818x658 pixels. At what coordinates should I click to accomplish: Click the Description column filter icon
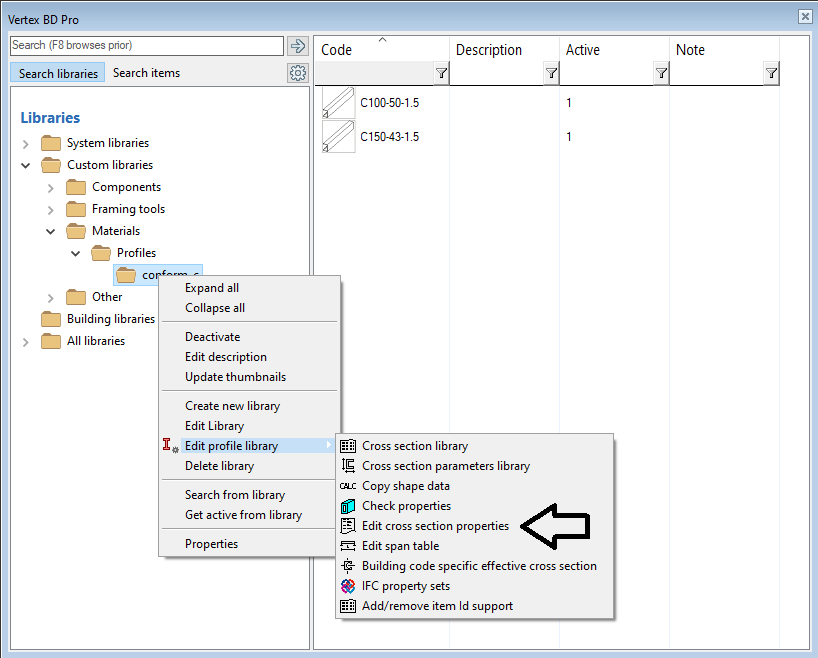pos(551,74)
